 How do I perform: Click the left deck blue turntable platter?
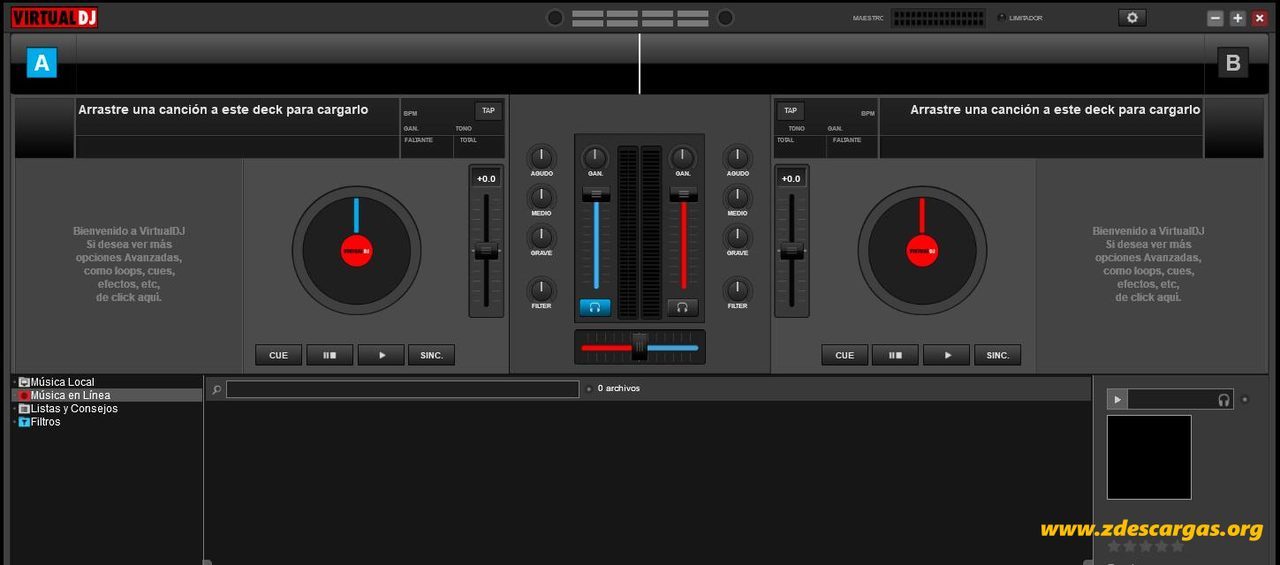tap(356, 250)
